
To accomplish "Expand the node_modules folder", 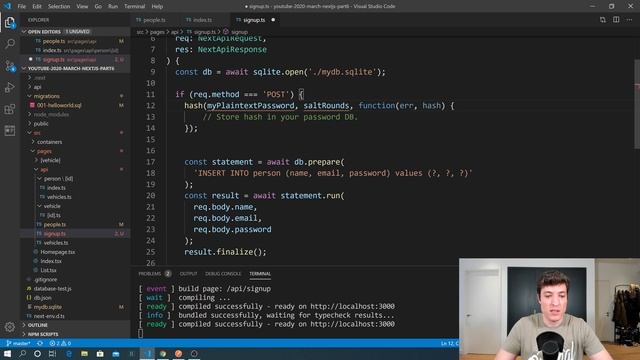I will (51, 114).
